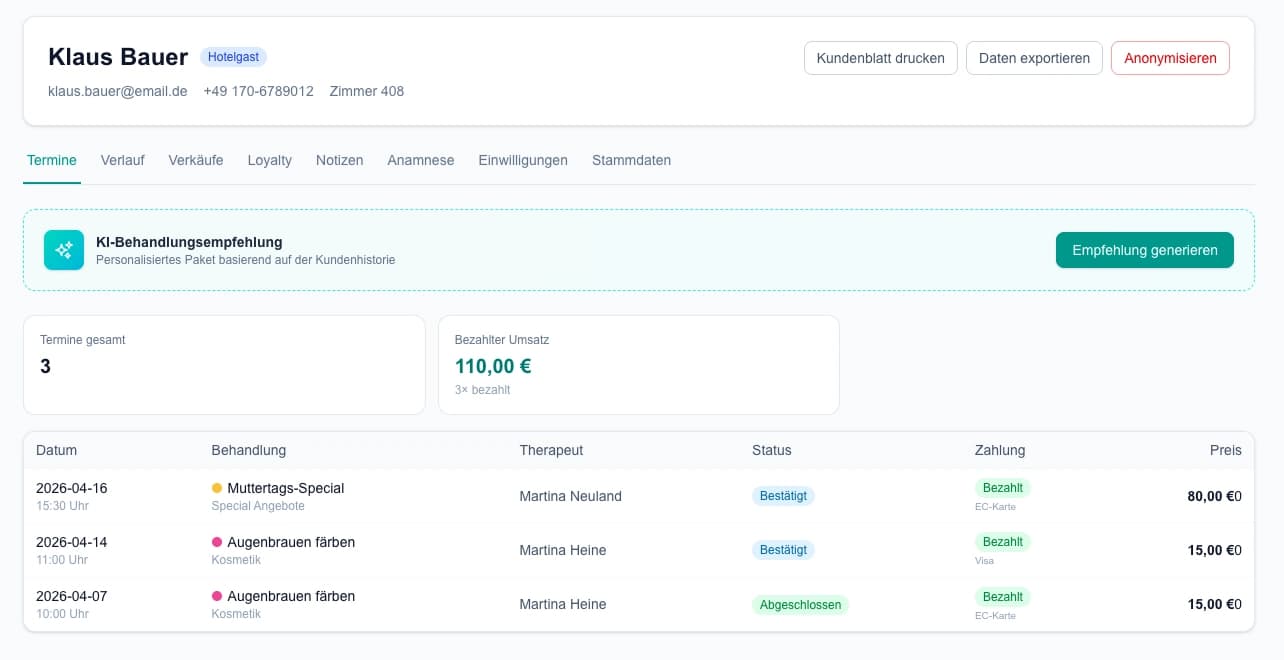The image size is (1284, 660).
Task: Export data with Daten exportieren
Action: pos(1034,58)
